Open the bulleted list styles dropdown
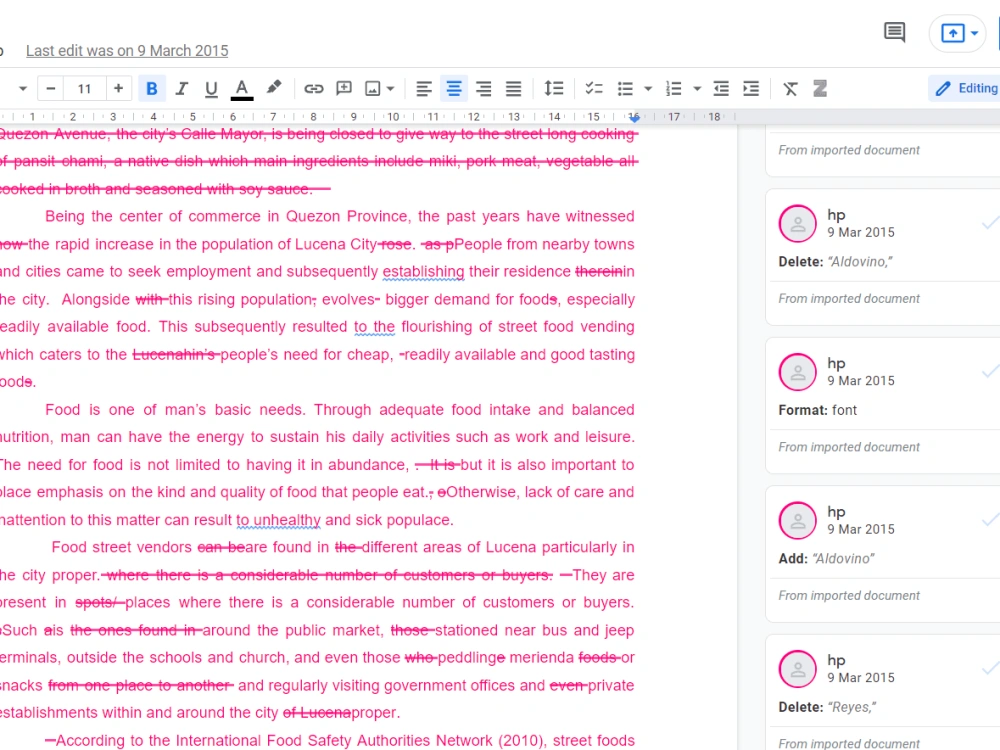1000x750 pixels. 647,88
